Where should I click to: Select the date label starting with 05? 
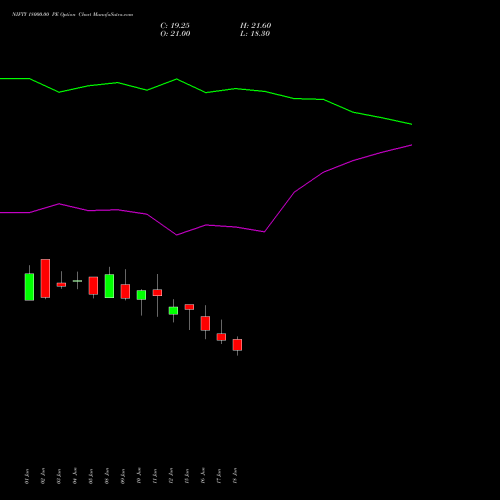click(91, 476)
